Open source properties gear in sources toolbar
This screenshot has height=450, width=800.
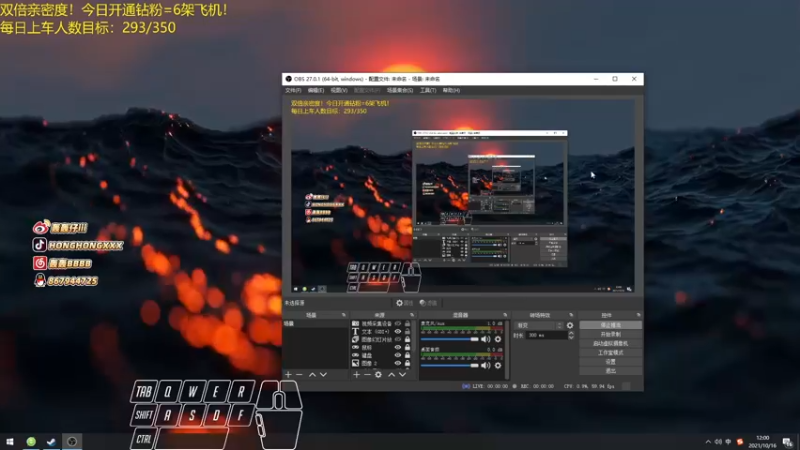pyautogui.click(x=378, y=374)
